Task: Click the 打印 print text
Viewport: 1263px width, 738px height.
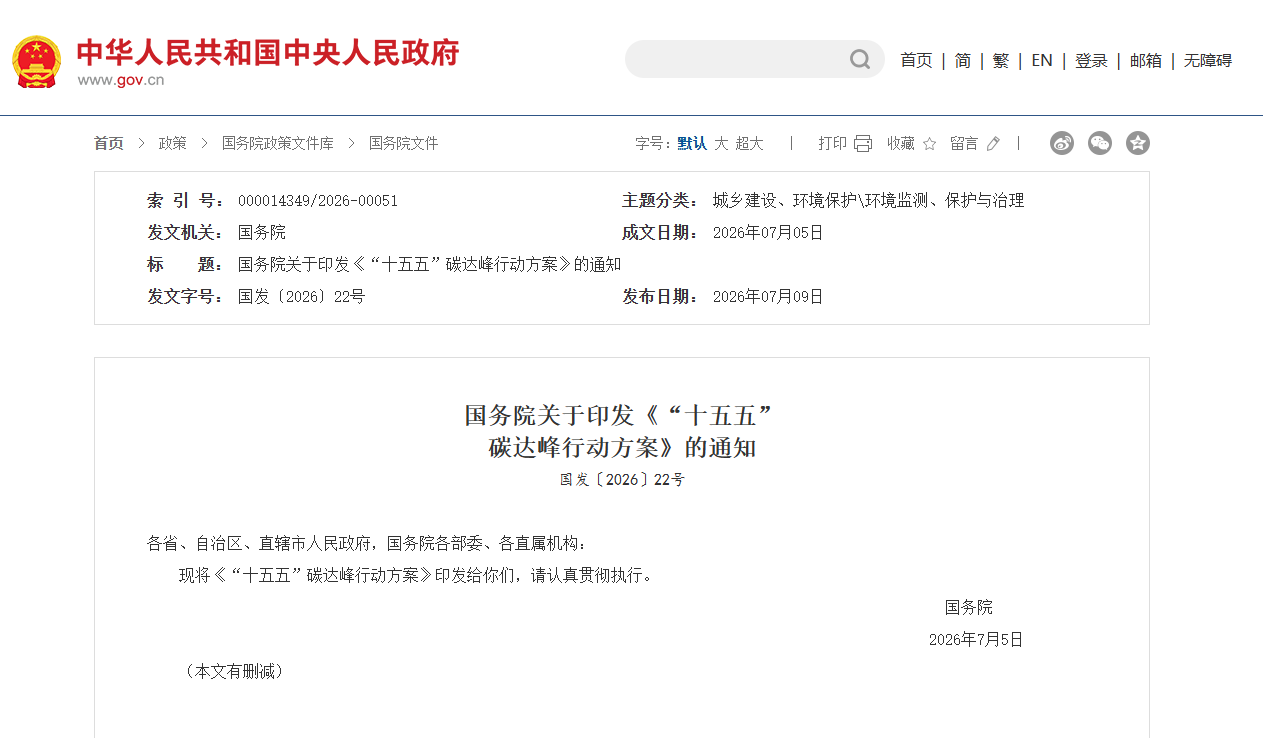Action: click(x=833, y=144)
